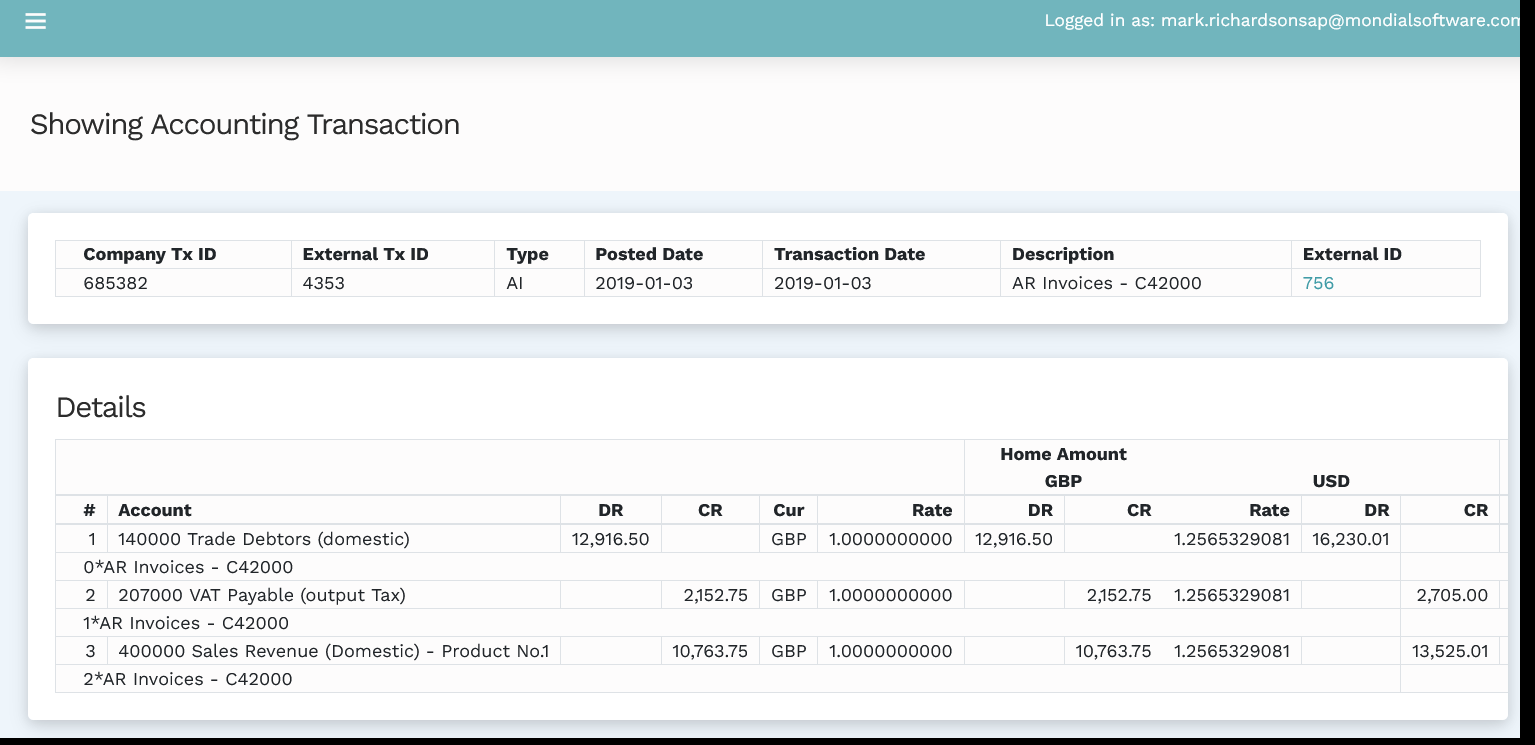Click the Description column header
Viewport: 1535px width, 745px height.
point(1063,254)
